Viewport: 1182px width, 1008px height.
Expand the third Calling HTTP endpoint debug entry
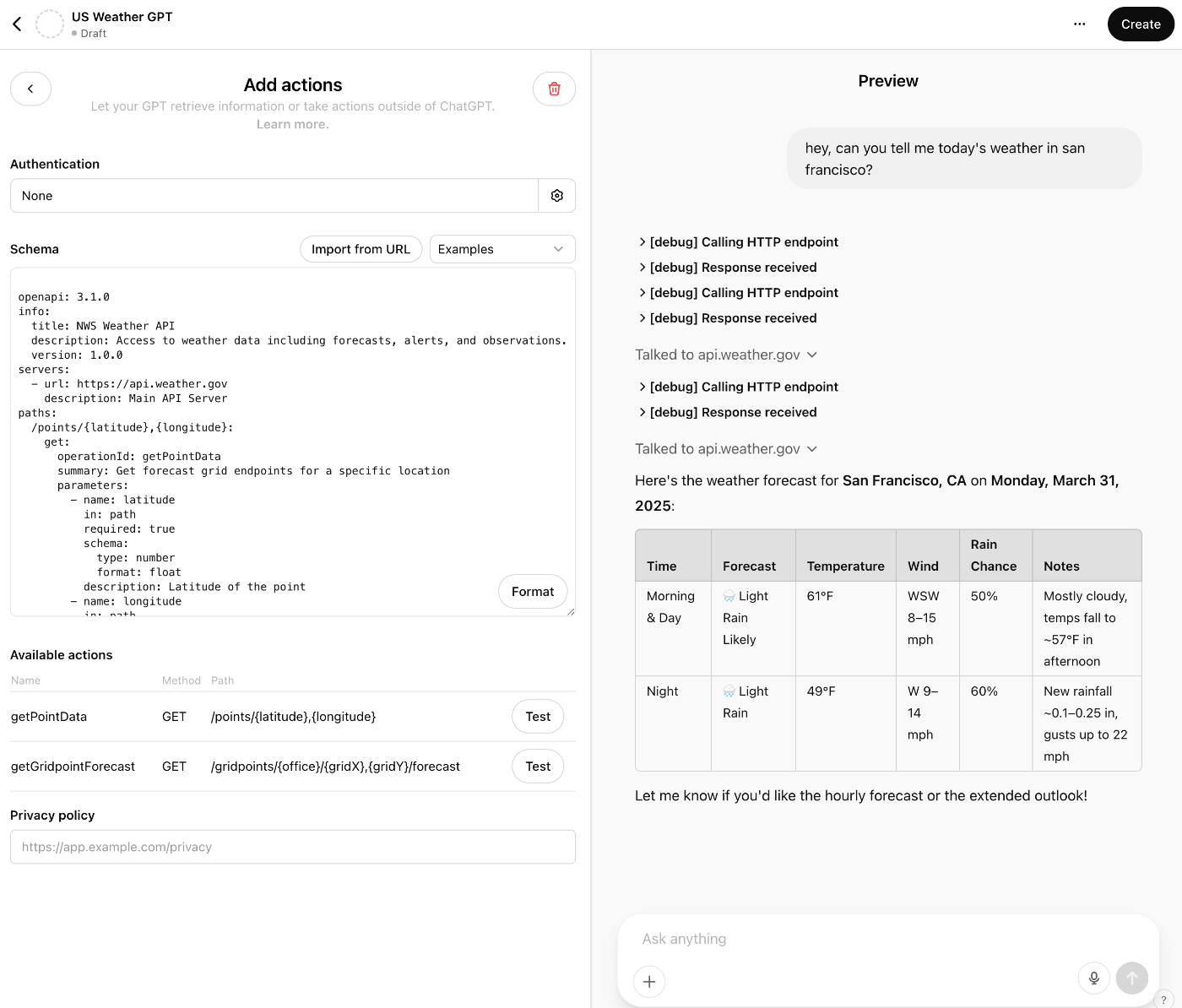739,387
